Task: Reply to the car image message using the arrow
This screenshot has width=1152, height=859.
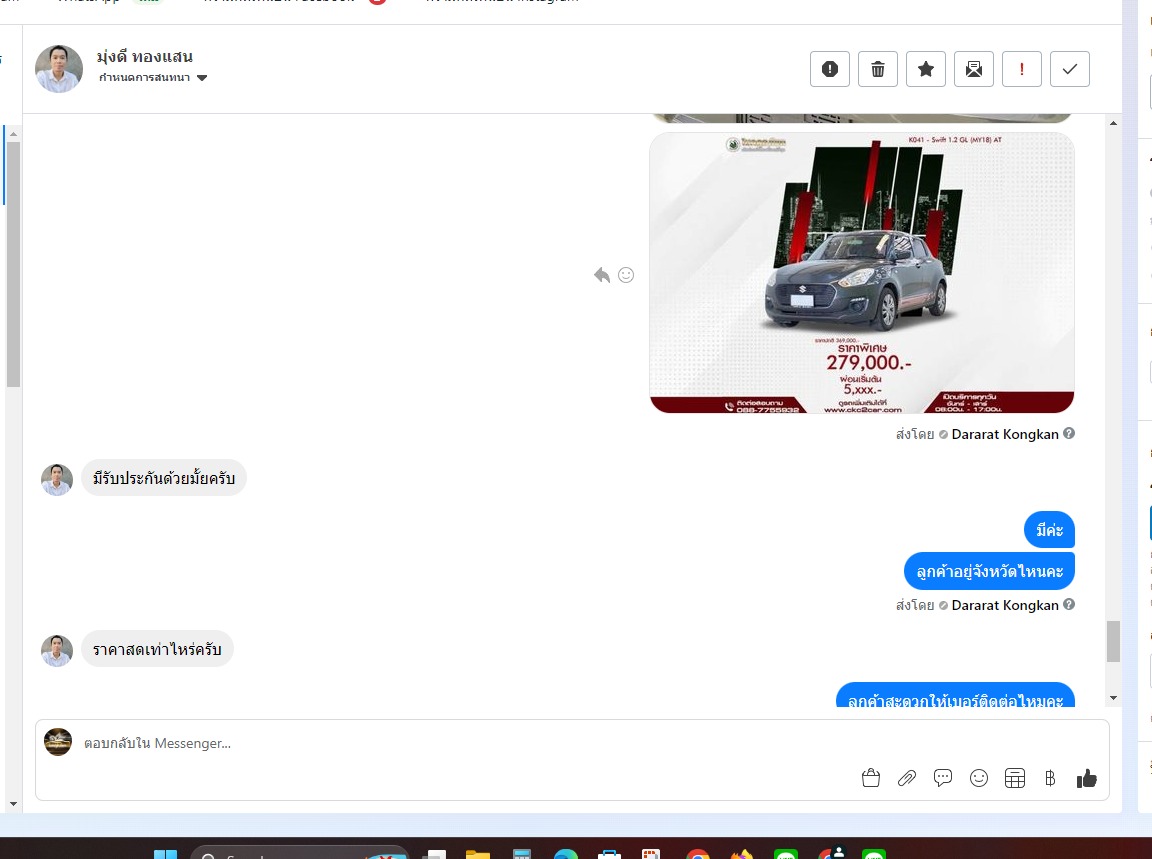Action: click(x=602, y=275)
